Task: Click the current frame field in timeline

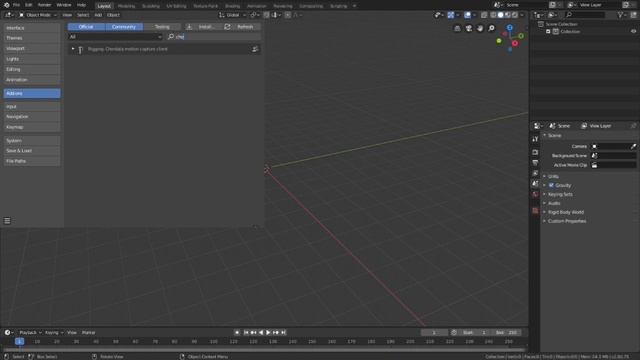Action: pos(434,333)
